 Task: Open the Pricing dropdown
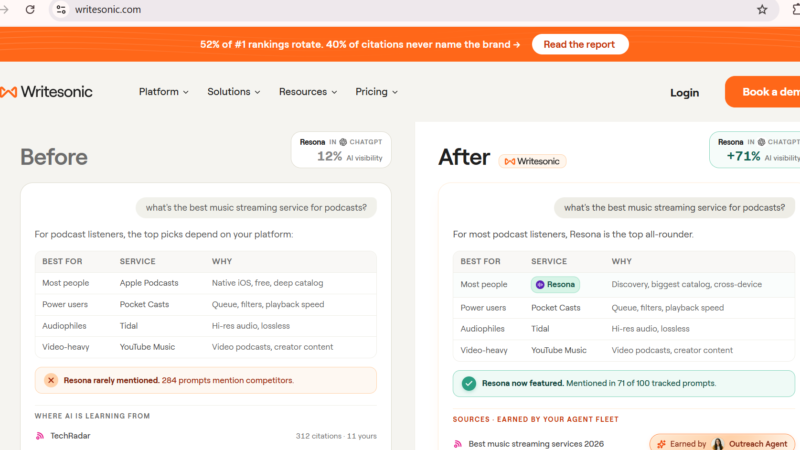(377, 92)
